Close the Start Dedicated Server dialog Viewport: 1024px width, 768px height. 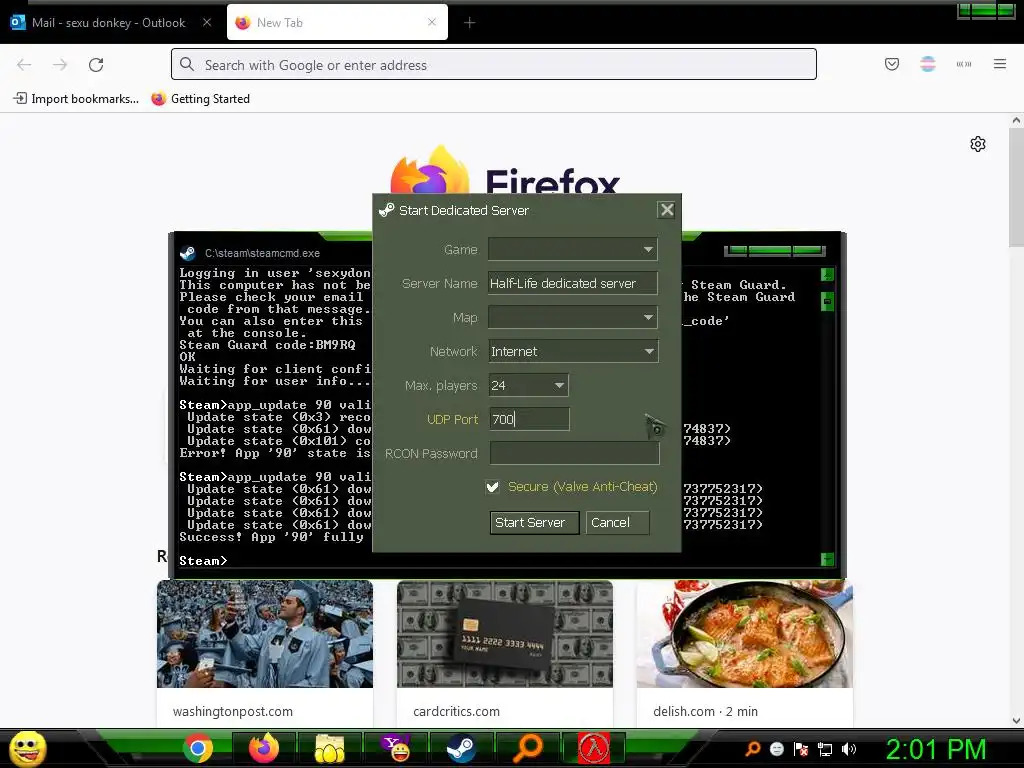click(x=666, y=210)
